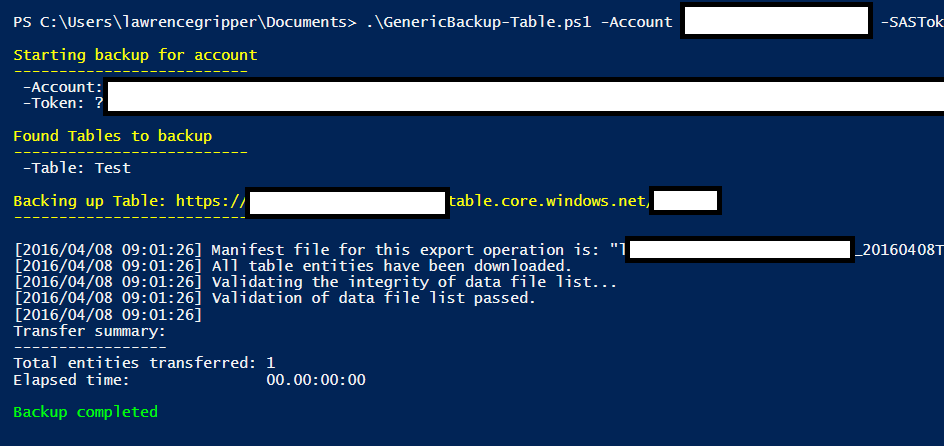Click the elapsed time value 00.00:00:00
Screen dimensions: 944x446
pos(316,379)
